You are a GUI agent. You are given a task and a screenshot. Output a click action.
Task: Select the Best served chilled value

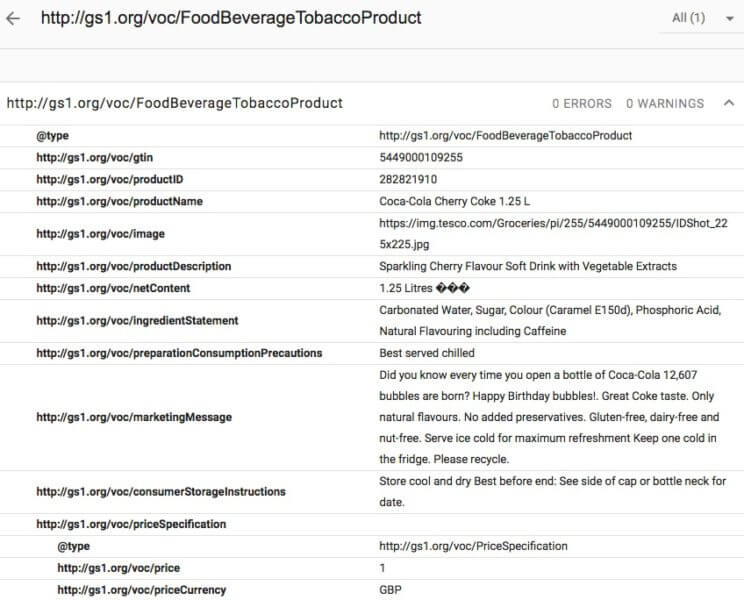coord(427,353)
